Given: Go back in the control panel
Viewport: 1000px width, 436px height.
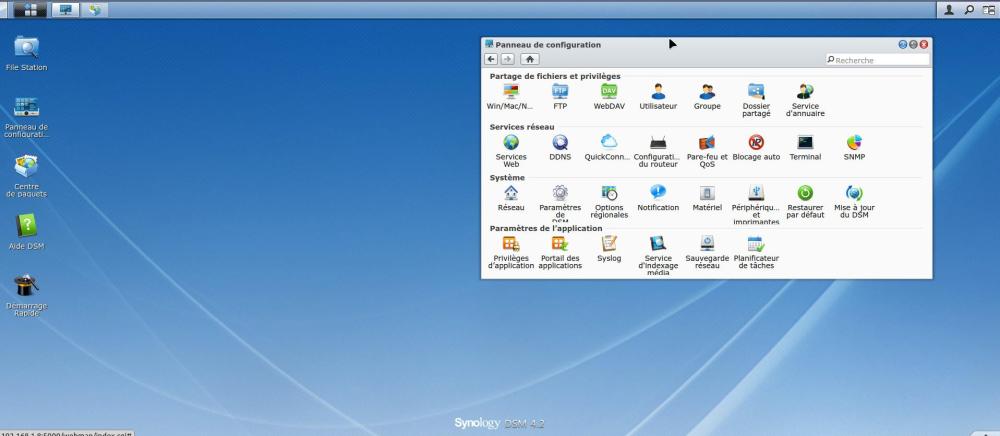Looking at the screenshot, I should pyautogui.click(x=491, y=59).
